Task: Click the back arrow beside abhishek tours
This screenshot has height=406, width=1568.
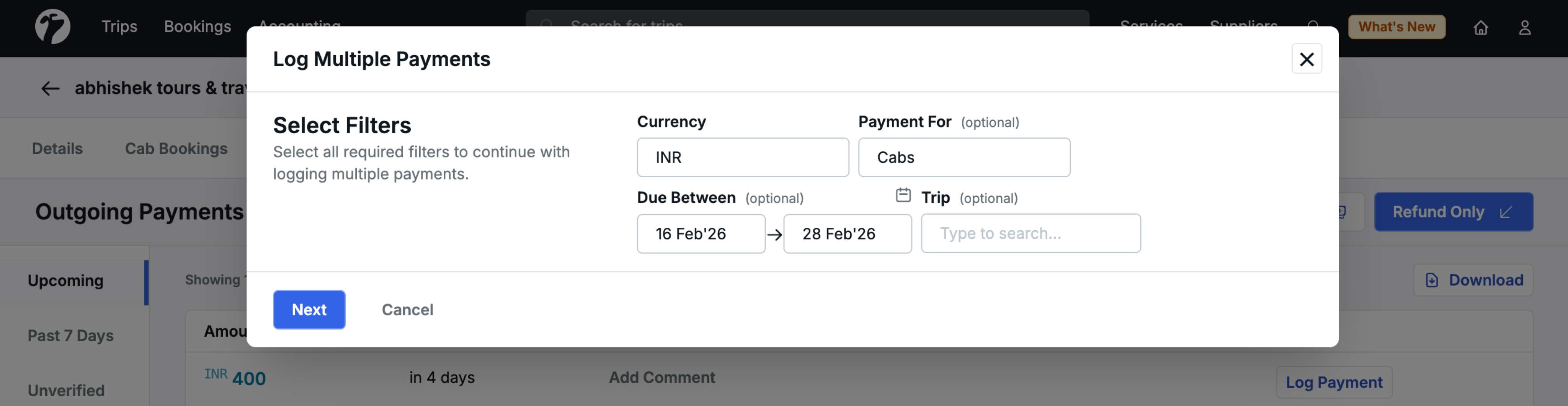Action: [50, 88]
